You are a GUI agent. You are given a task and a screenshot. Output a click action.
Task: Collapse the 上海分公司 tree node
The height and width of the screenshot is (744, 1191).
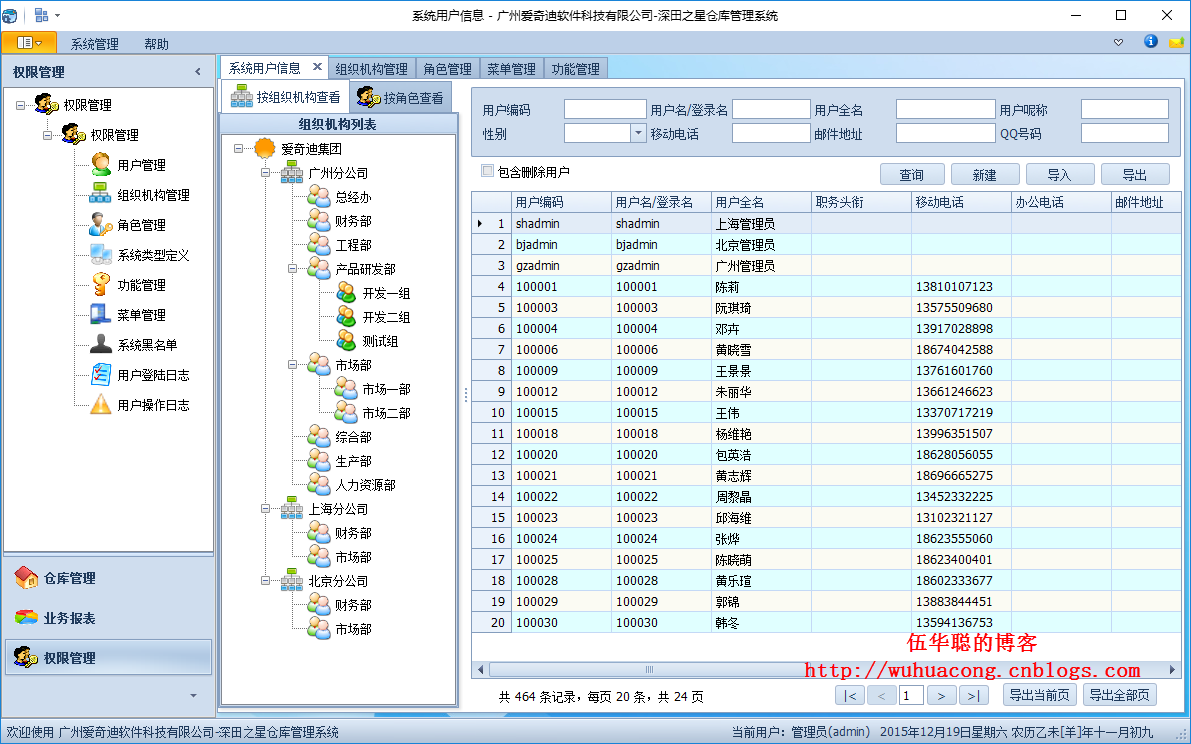point(266,509)
